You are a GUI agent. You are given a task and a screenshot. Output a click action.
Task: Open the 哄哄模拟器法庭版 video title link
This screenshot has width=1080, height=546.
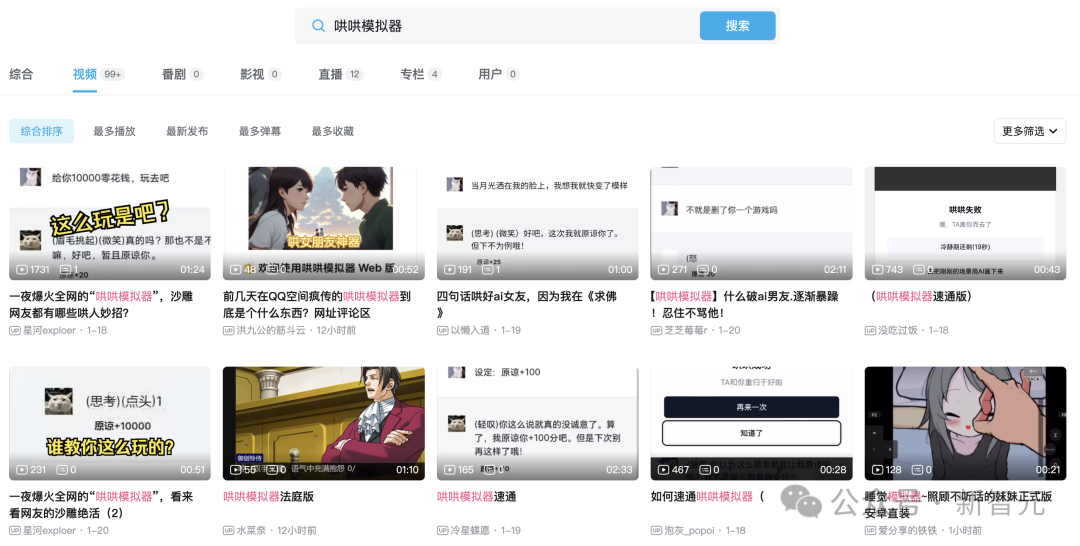pyautogui.click(x=268, y=497)
